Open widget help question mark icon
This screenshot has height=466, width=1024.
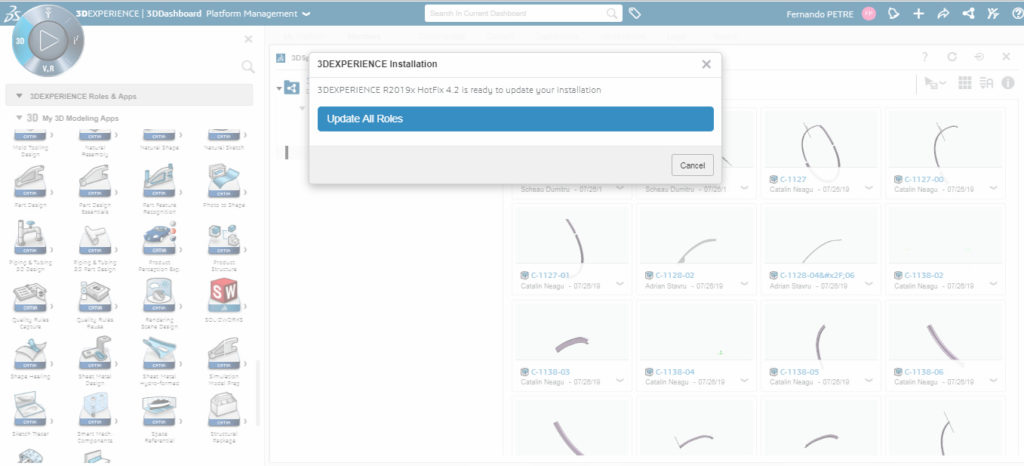[925, 57]
